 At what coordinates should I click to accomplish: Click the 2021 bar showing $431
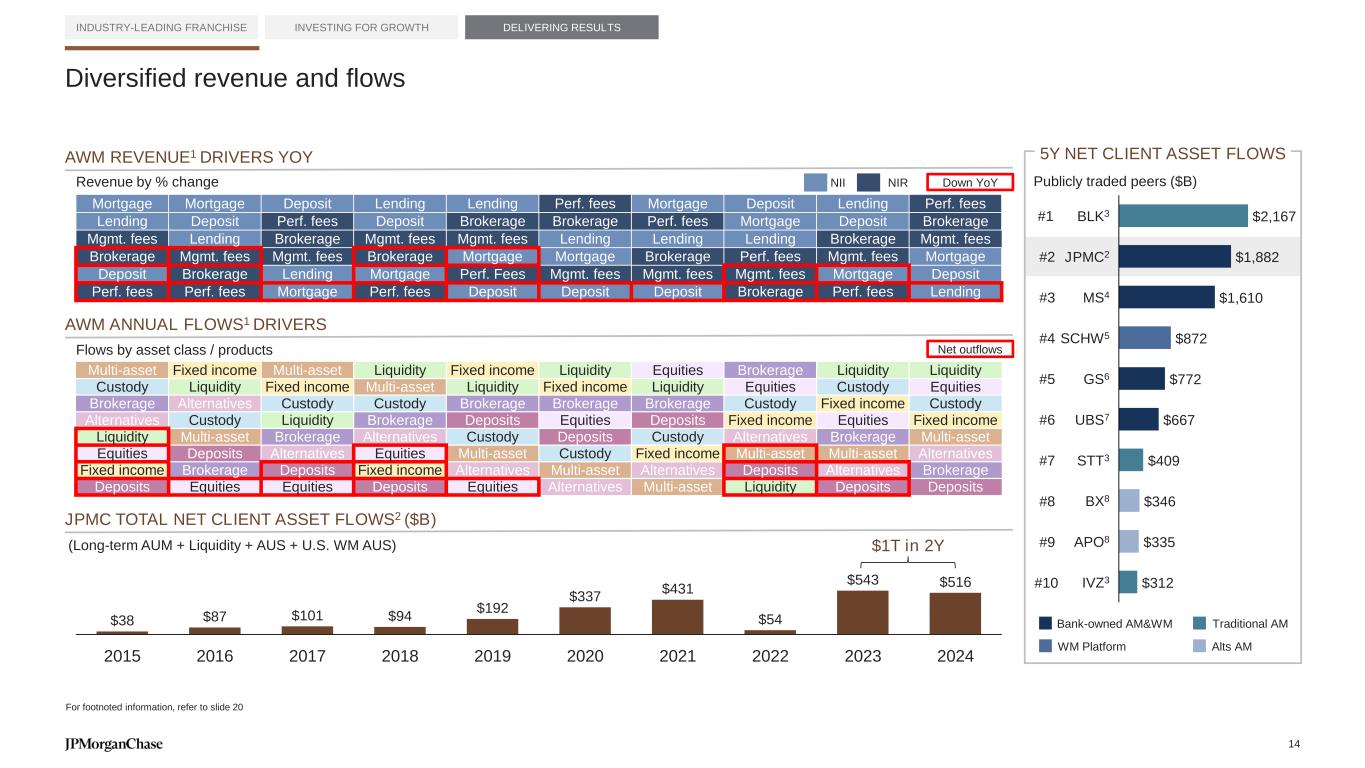pyautogui.click(x=677, y=616)
